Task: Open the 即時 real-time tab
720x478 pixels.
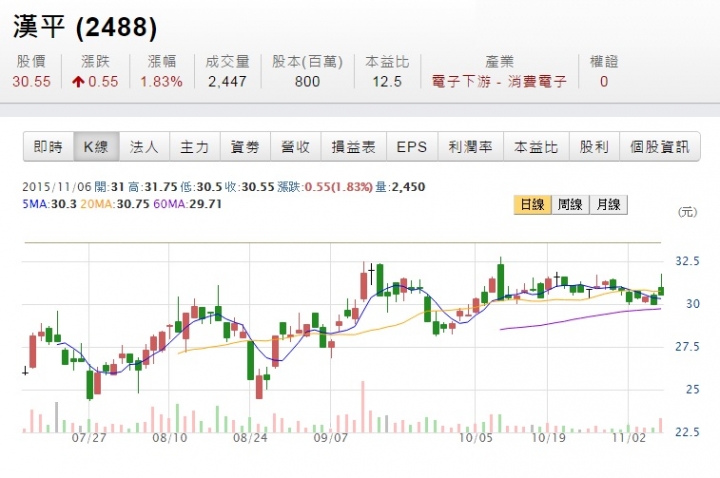Action: 49,147
